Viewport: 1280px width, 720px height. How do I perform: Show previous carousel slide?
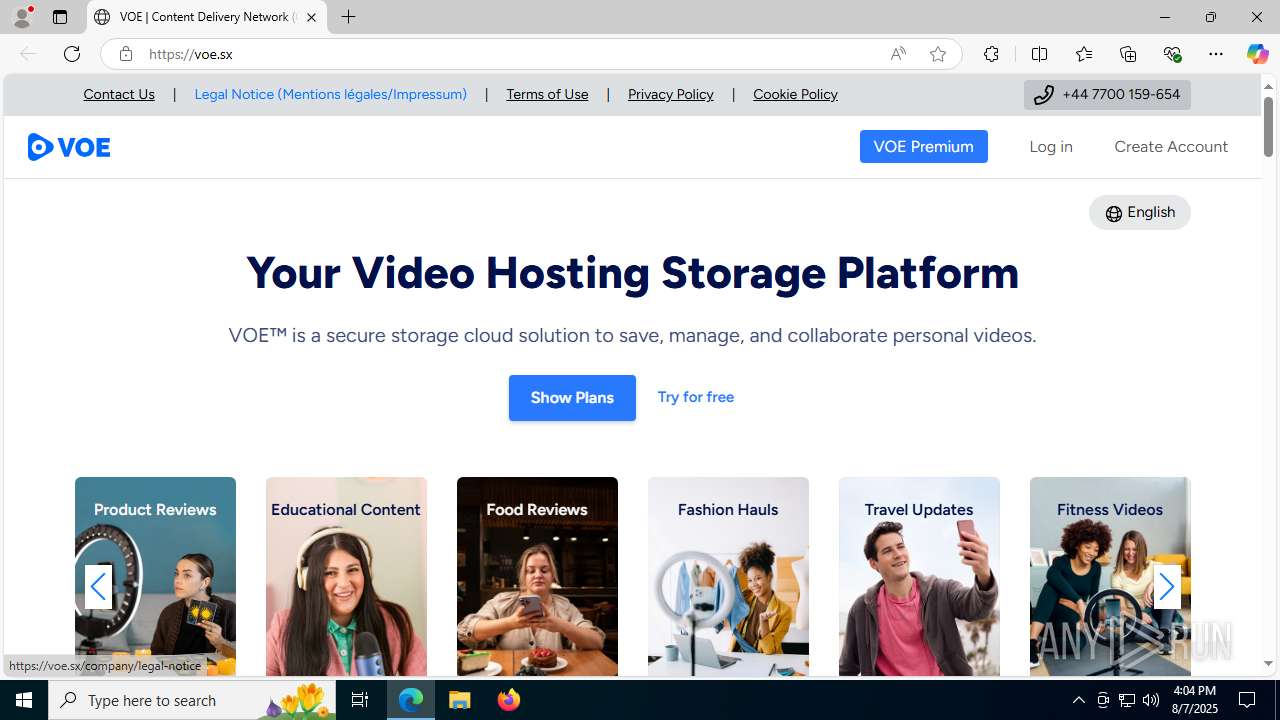pos(98,587)
